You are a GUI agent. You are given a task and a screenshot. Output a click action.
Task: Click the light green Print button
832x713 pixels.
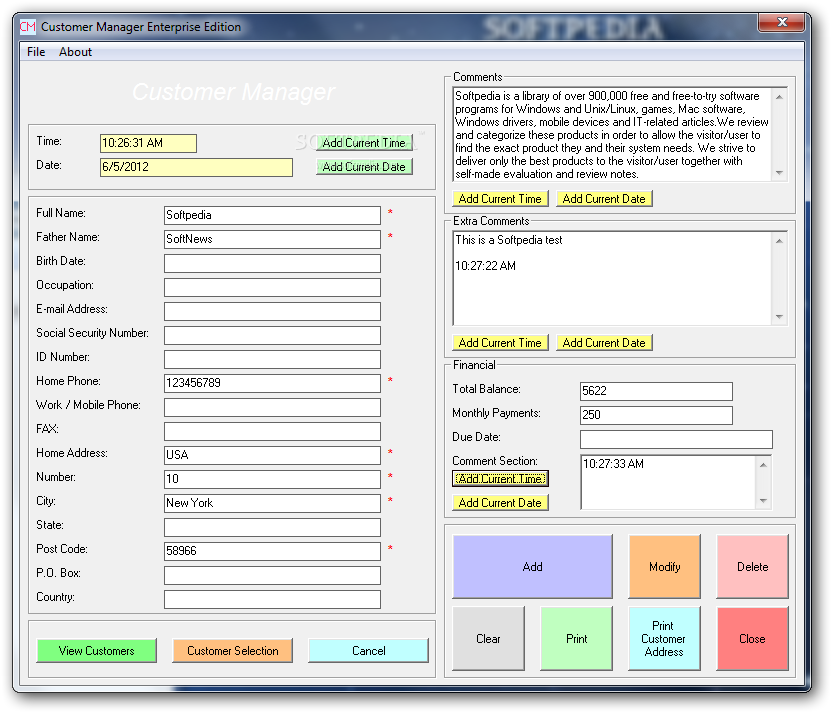tap(576, 639)
